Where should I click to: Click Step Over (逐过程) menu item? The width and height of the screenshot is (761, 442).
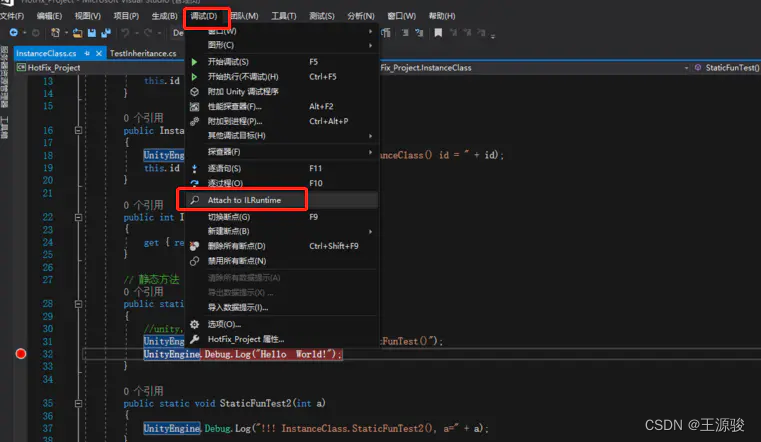click(224, 183)
